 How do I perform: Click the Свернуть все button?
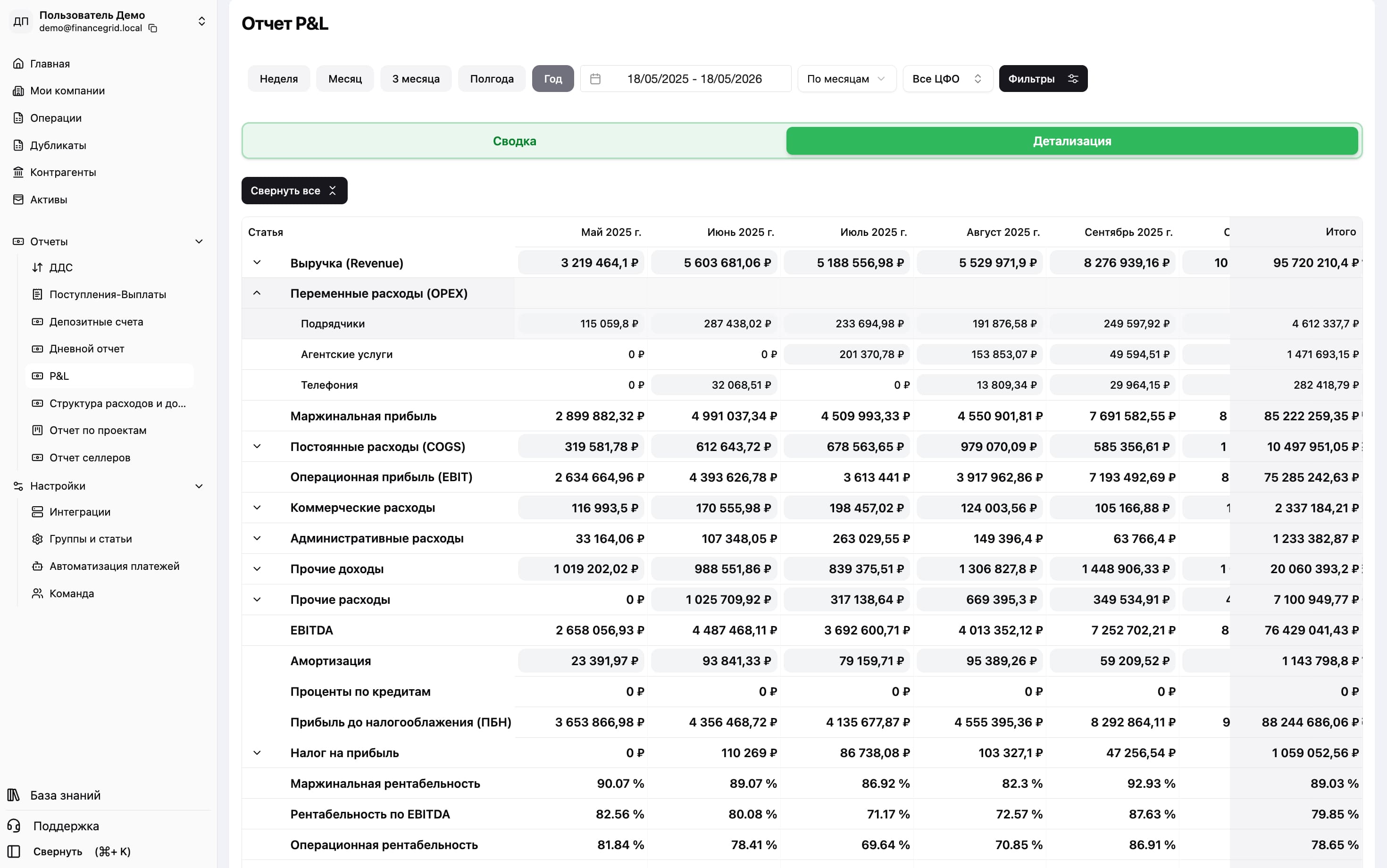pos(294,191)
